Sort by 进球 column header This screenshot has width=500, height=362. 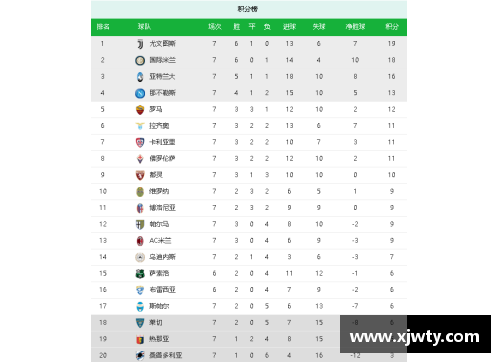click(x=289, y=27)
